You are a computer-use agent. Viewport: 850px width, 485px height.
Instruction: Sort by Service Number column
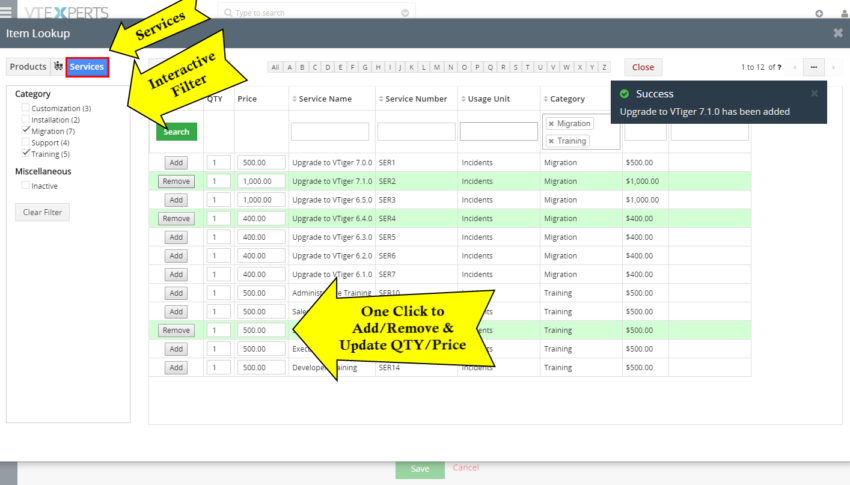tap(413, 99)
